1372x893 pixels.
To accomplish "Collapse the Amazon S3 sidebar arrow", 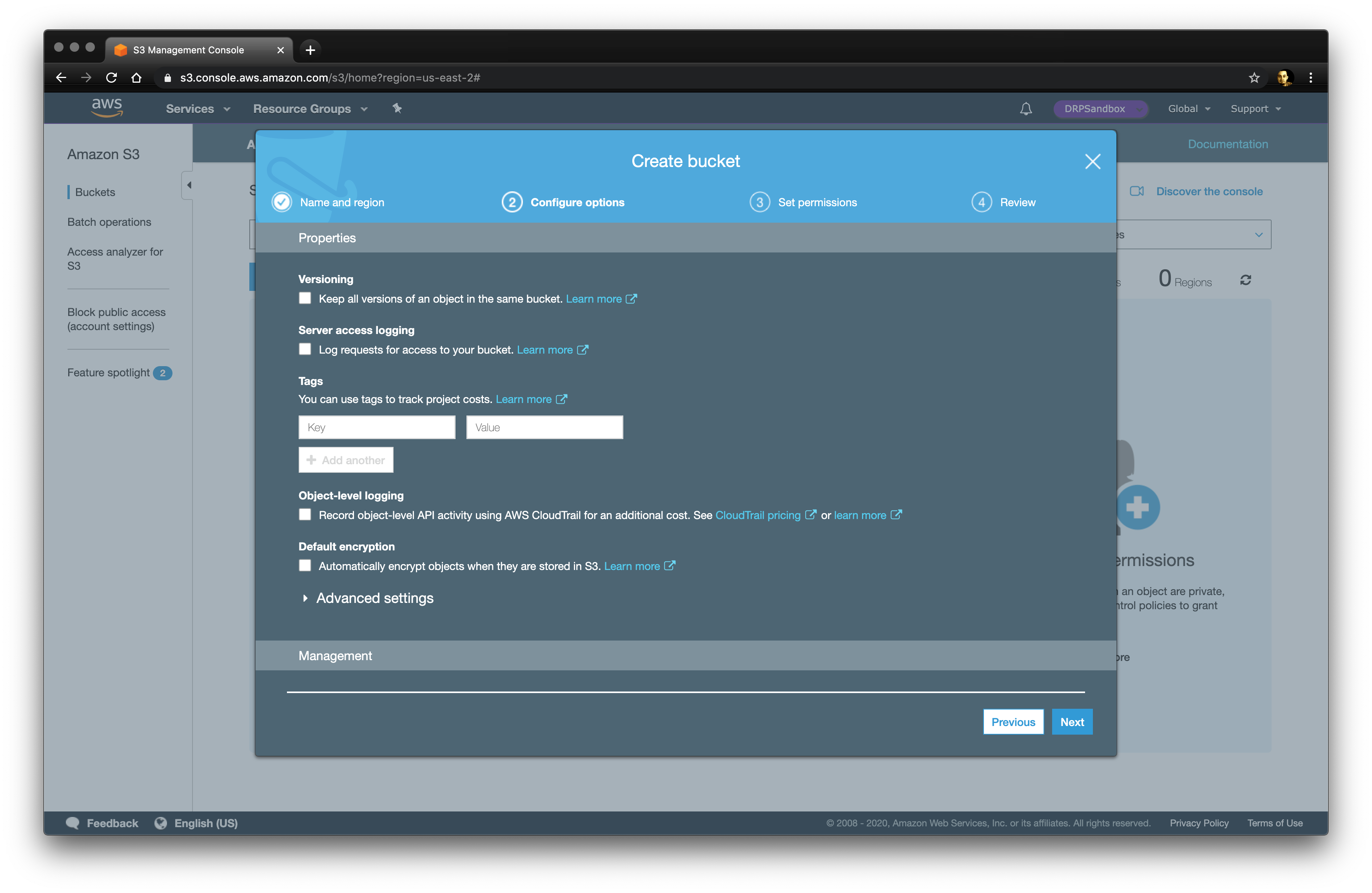I will [188, 186].
